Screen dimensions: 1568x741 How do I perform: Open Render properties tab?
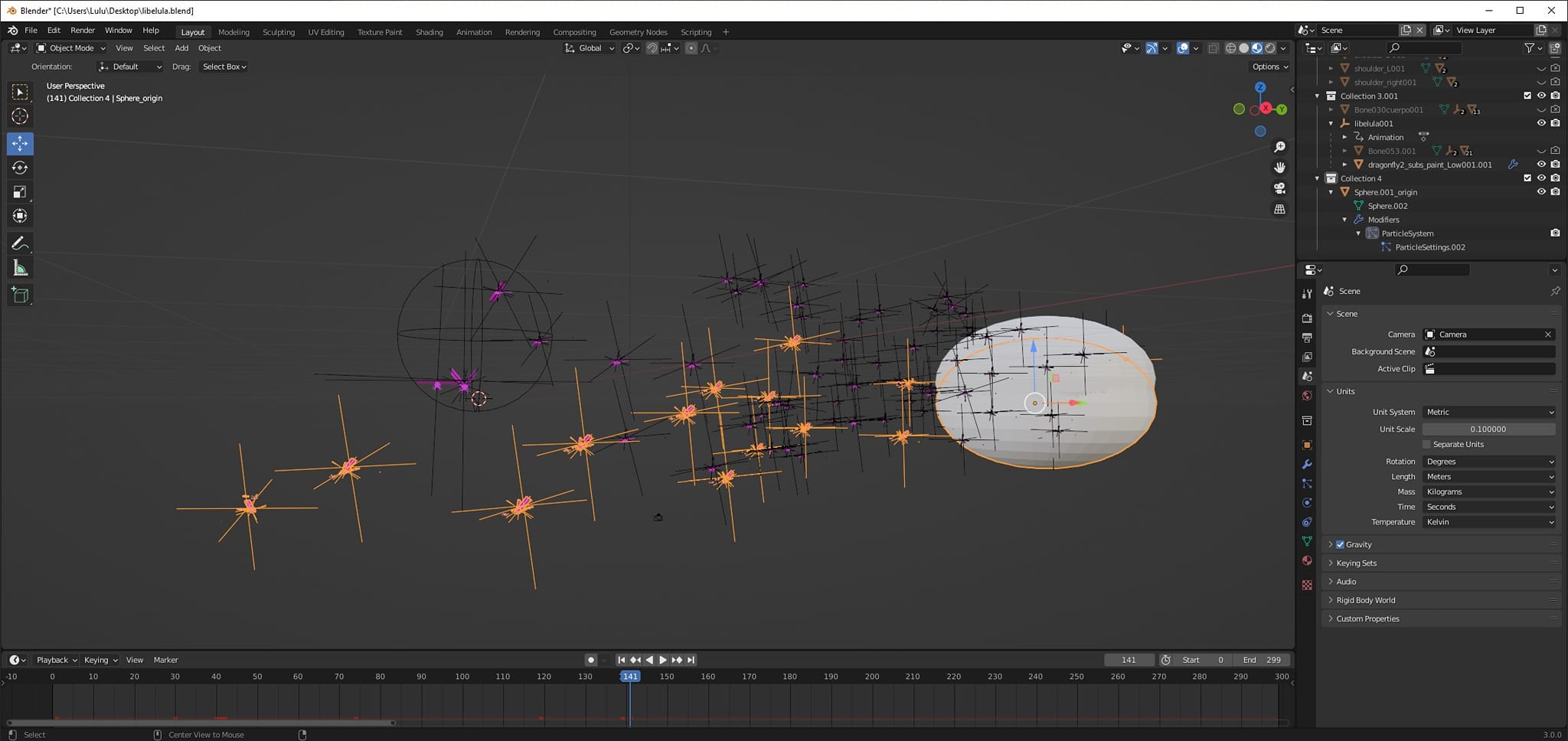click(1307, 318)
